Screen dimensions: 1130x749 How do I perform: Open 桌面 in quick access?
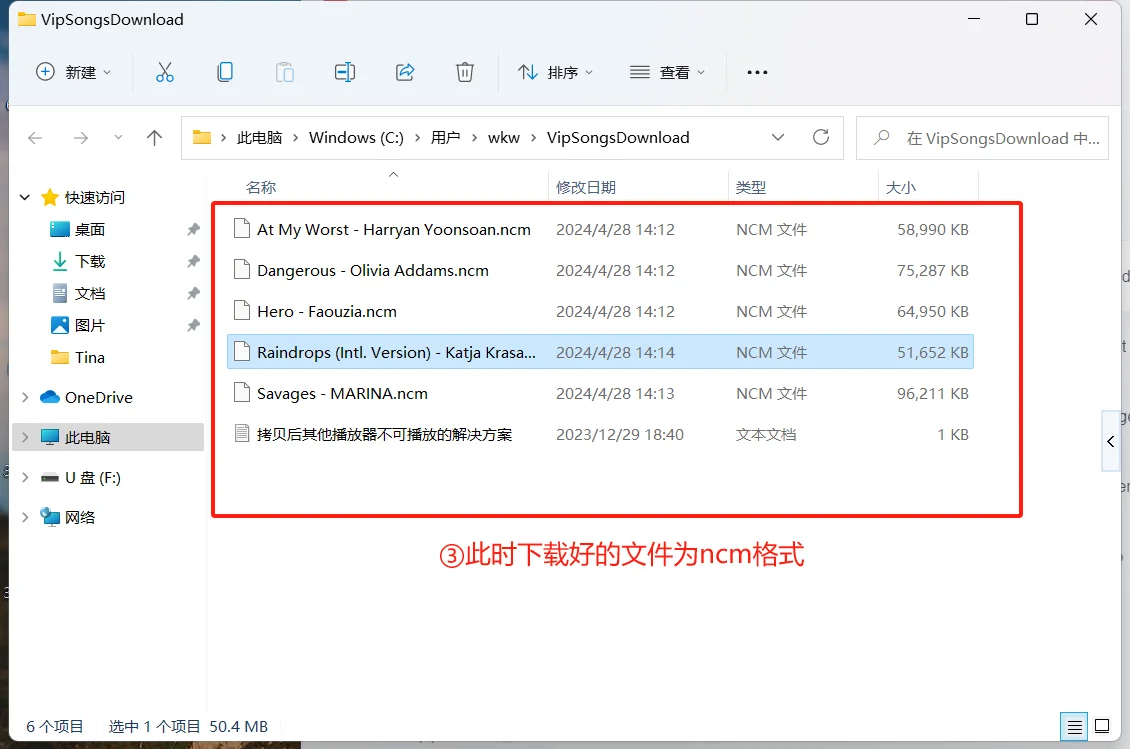(x=90, y=229)
